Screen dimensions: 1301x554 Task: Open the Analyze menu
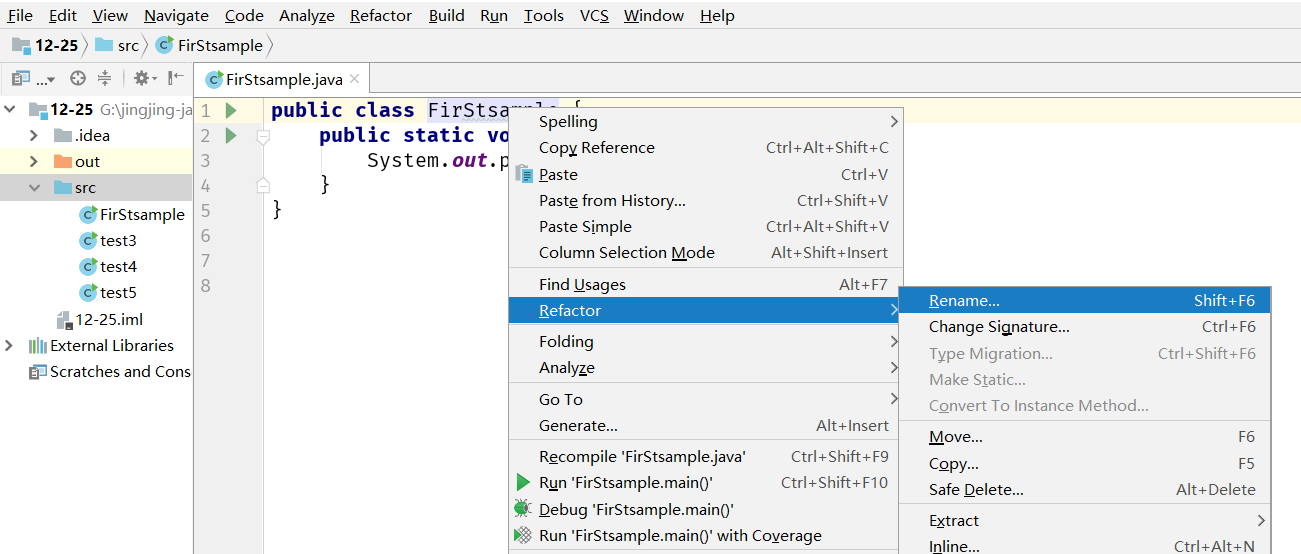click(308, 16)
